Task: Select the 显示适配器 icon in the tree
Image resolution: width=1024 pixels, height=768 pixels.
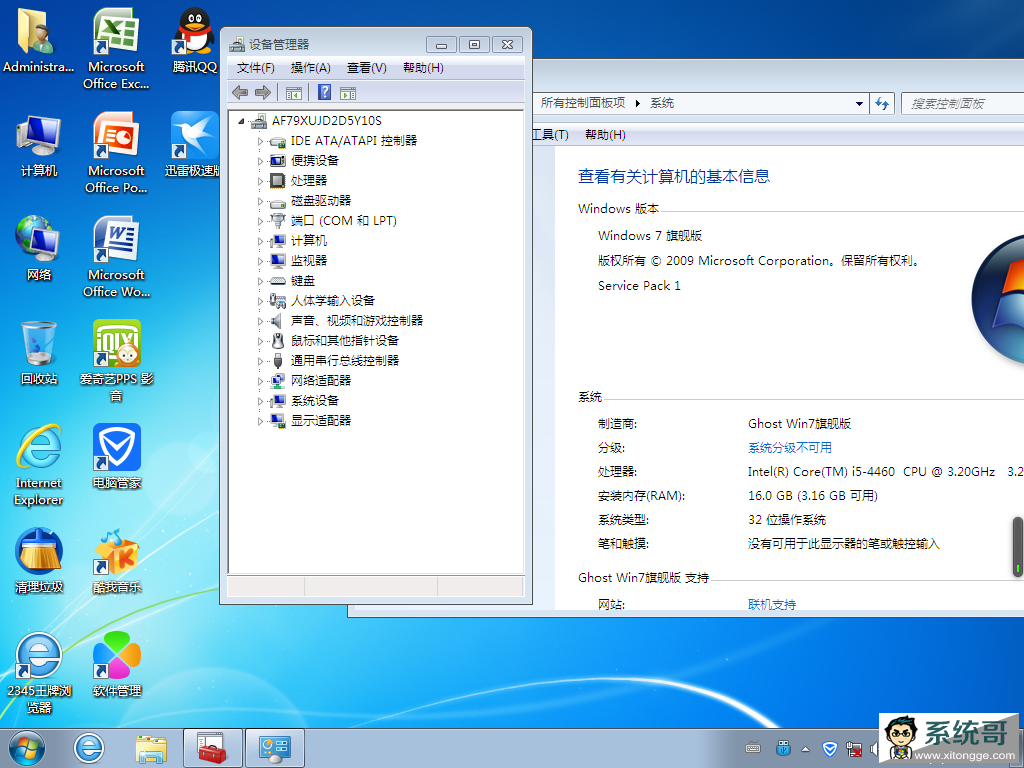Action: [x=278, y=421]
